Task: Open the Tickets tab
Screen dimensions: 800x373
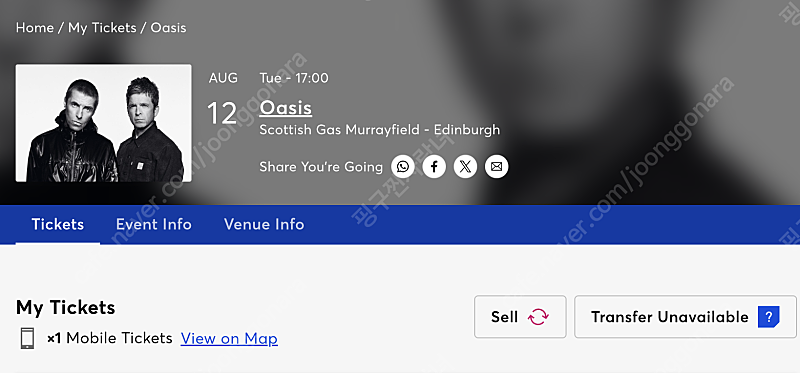Action: coord(58,225)
